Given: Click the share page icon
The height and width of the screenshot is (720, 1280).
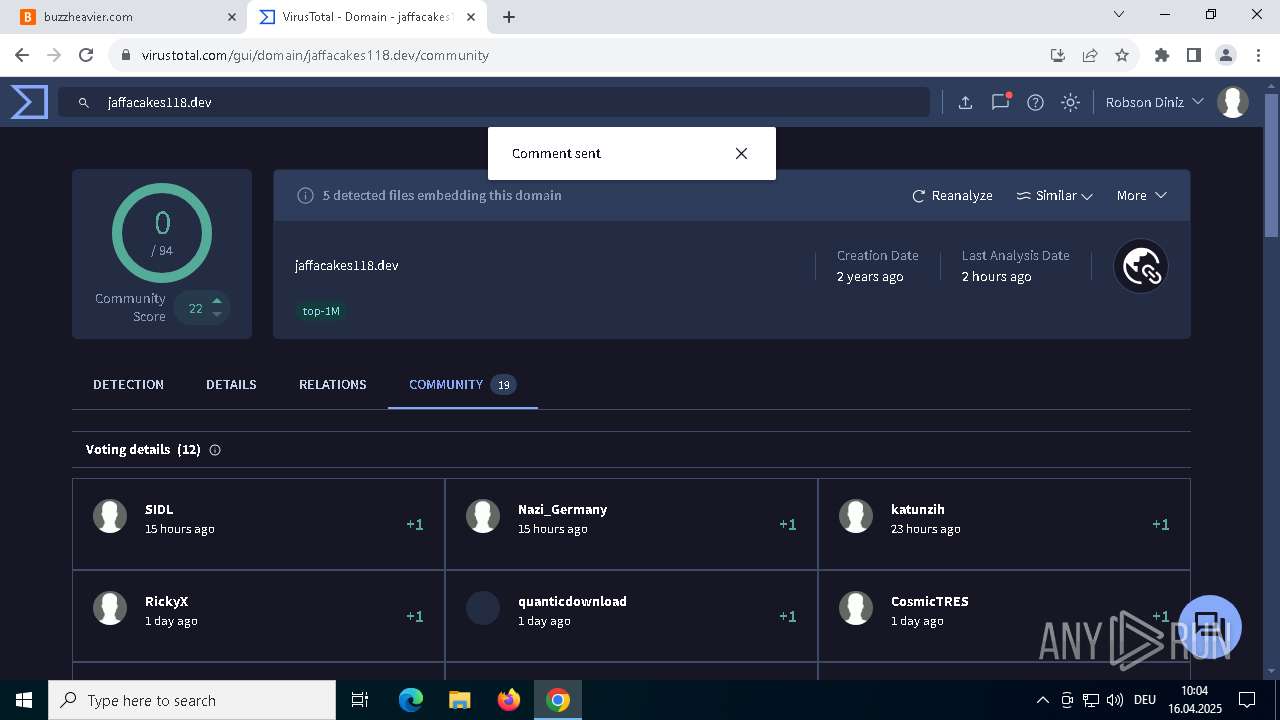Looking at the screenshot, I should (1090, 55).
